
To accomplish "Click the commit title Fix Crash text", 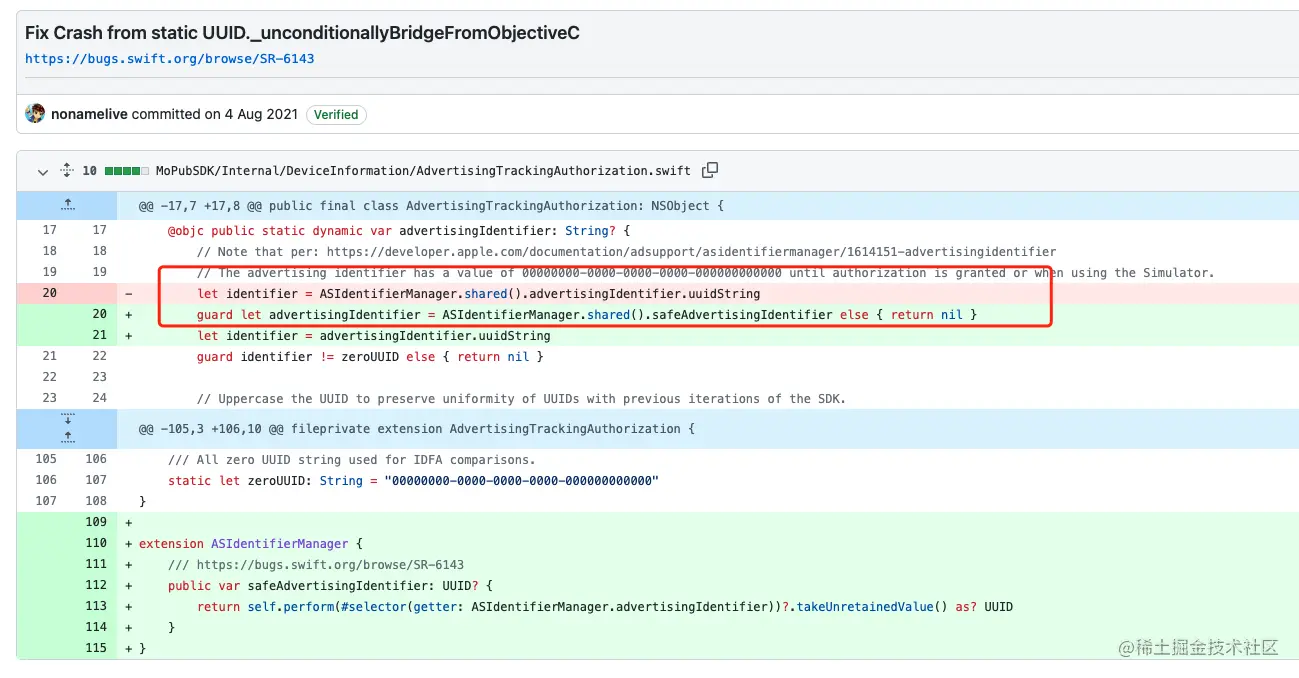I will pos(302,33).
